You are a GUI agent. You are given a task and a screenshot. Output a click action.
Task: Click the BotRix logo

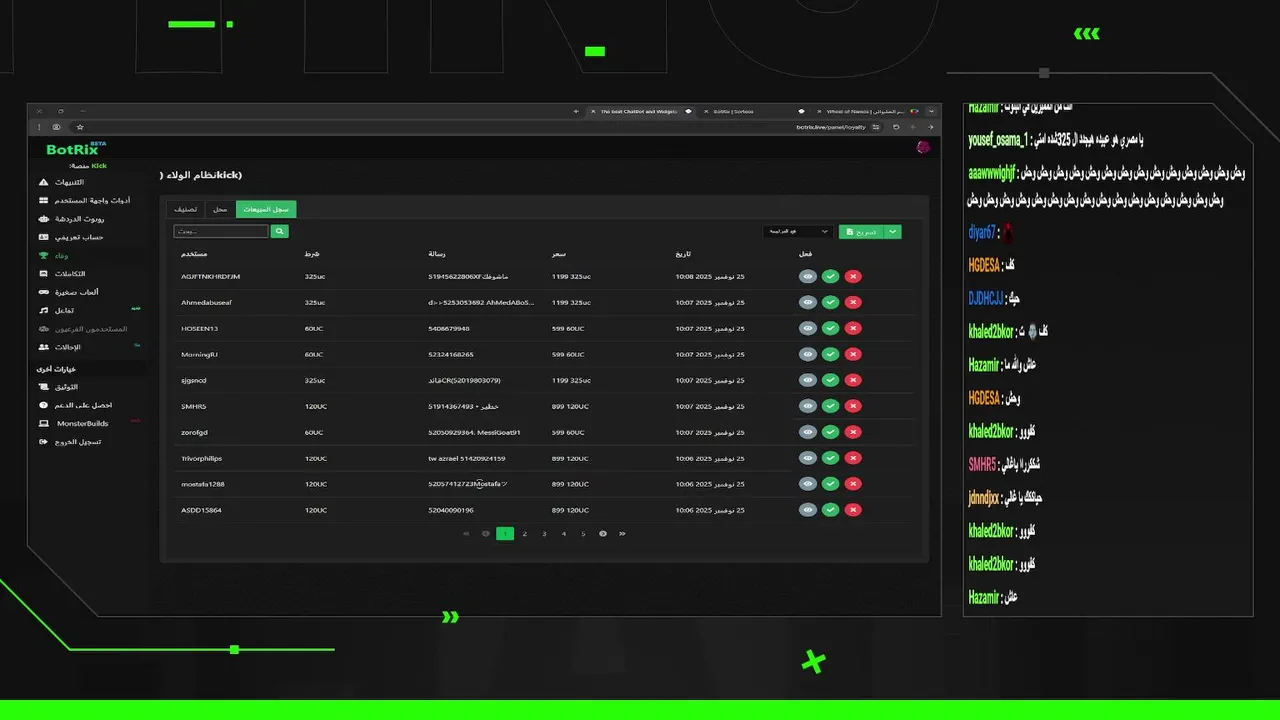[x=76, y=149]
